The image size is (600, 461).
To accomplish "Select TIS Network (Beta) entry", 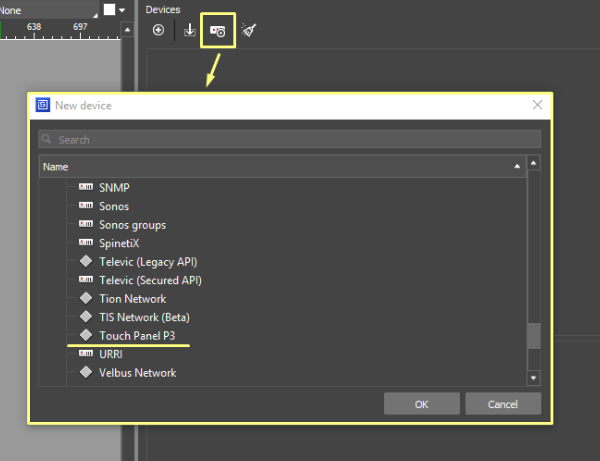I will tap(143, 317).
